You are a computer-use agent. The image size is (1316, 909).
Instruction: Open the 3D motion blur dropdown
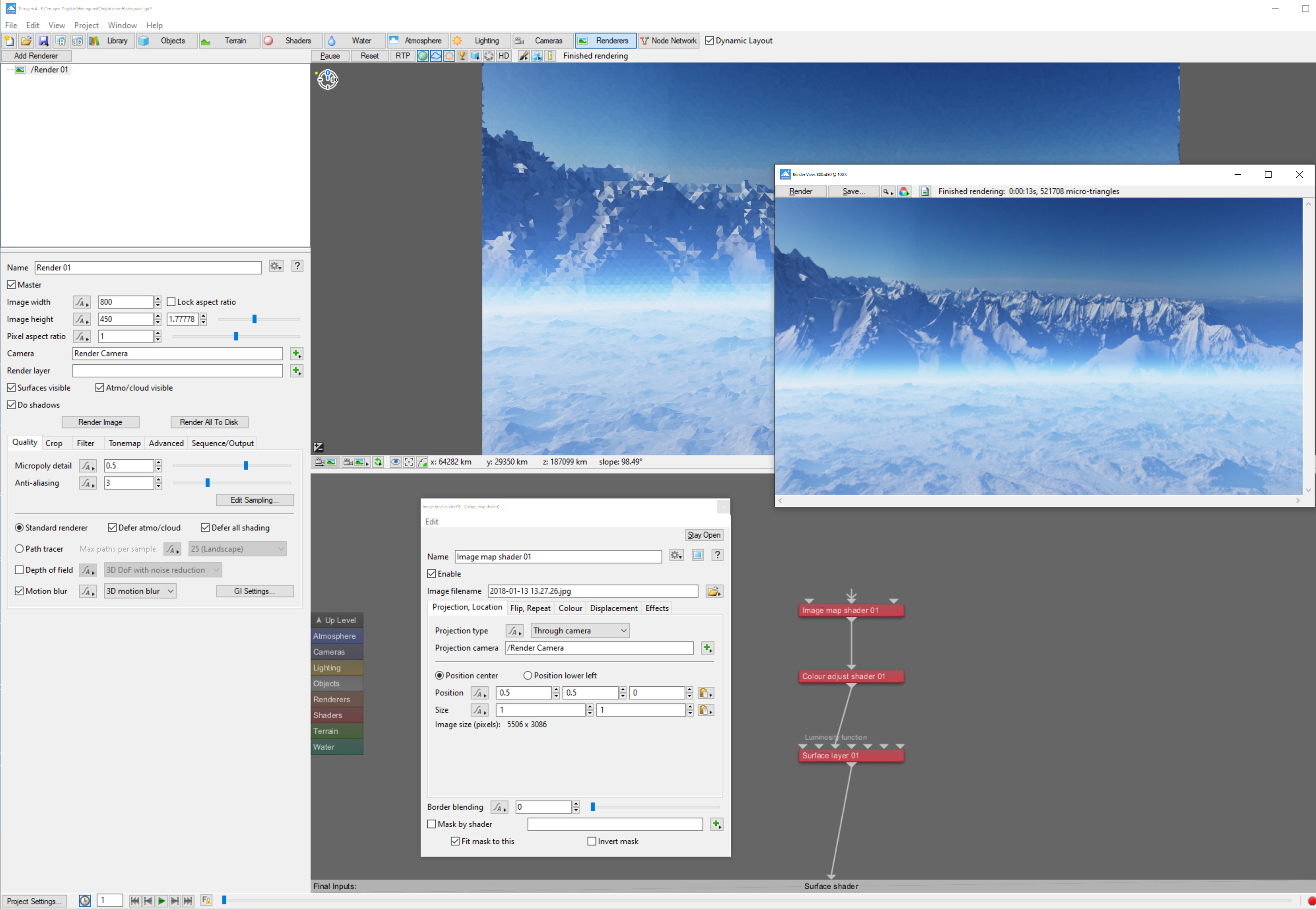coord(139,591)
